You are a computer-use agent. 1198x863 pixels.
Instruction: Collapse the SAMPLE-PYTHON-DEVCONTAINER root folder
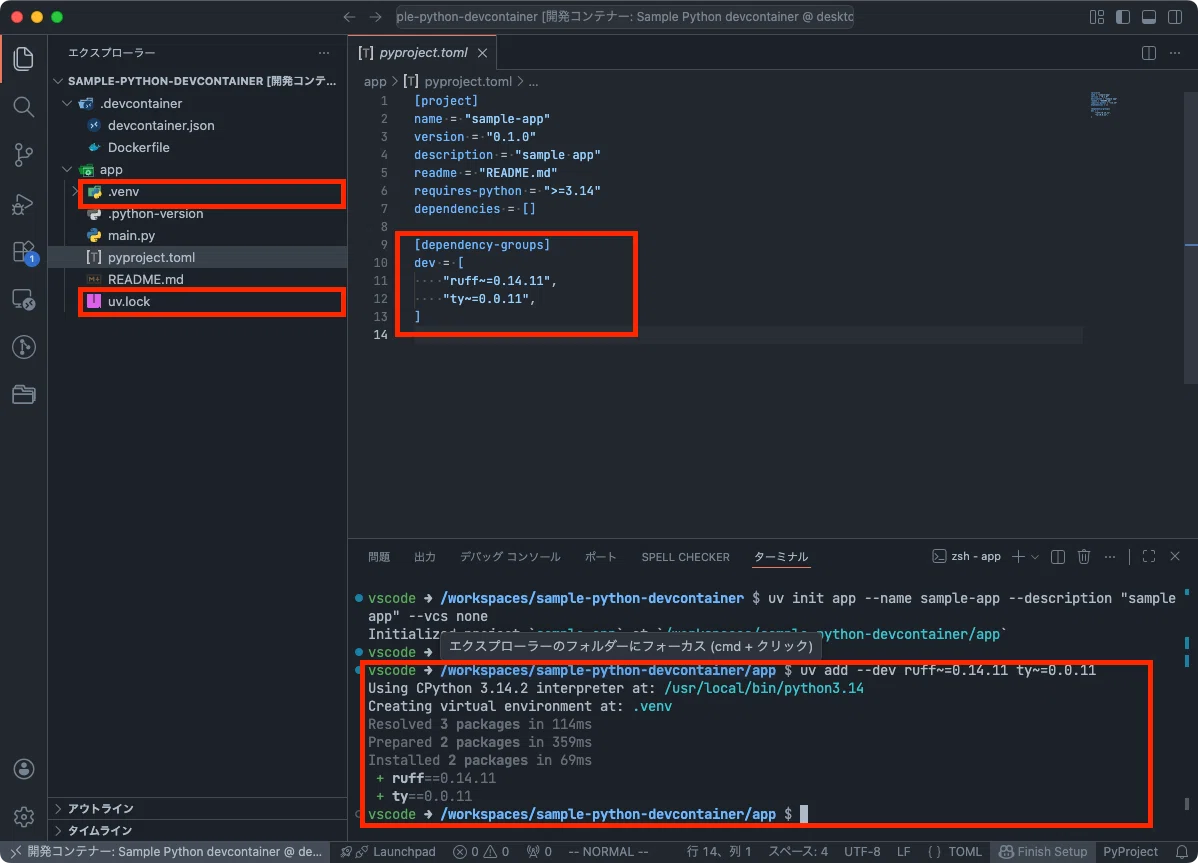point(58,81)
